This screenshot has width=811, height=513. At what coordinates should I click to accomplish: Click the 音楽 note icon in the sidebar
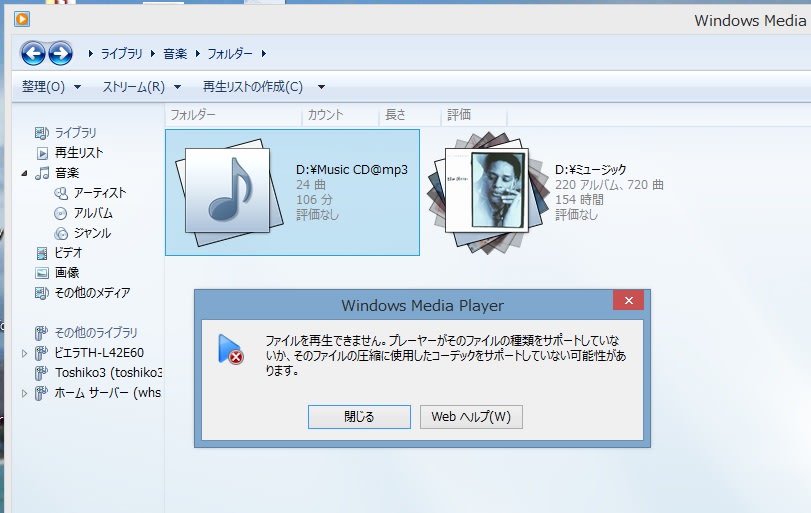point(42,173)
